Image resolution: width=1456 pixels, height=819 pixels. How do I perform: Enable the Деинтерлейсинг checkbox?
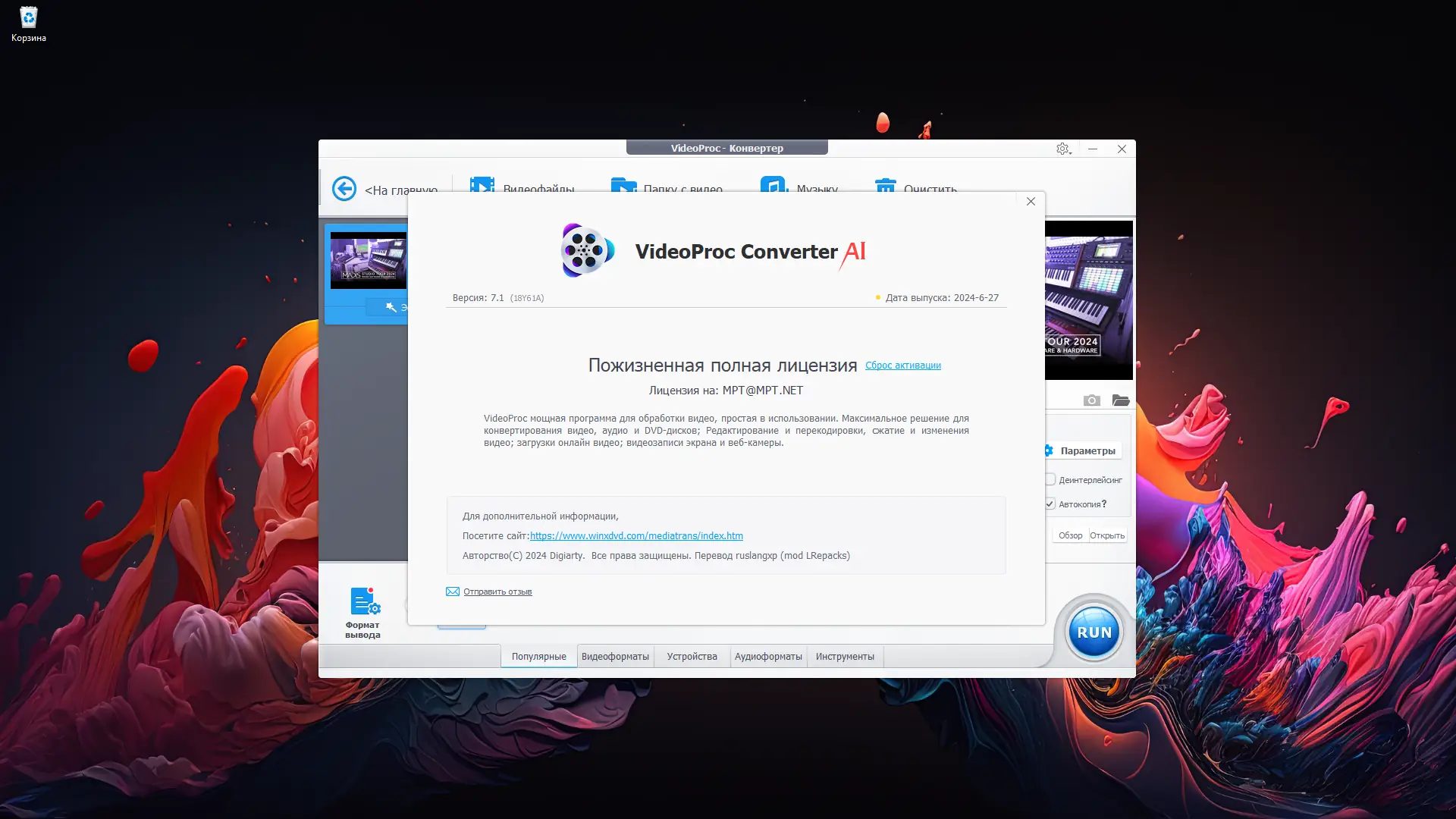[1050, 479]
